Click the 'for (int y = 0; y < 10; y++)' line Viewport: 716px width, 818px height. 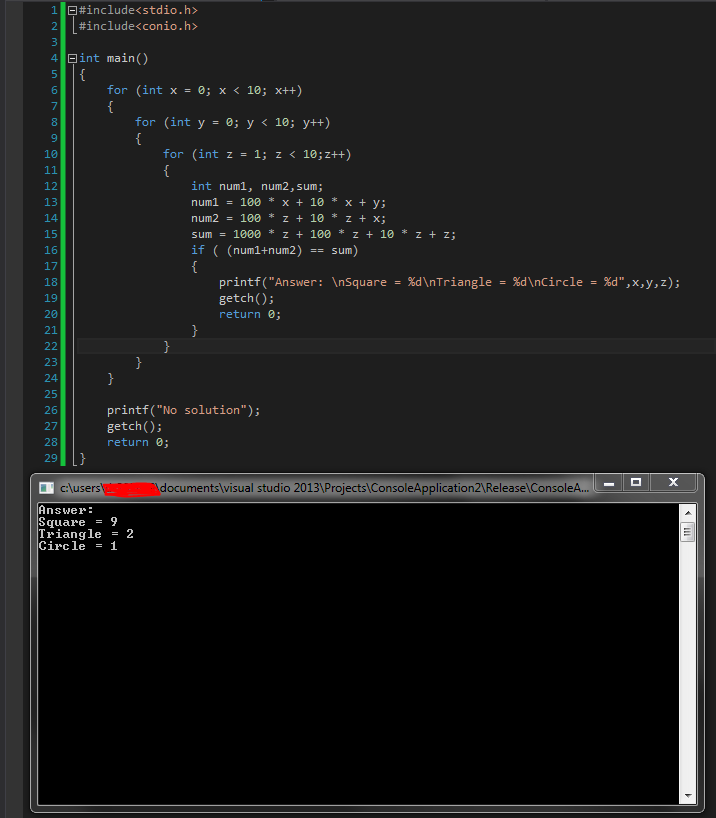(233, 122)
